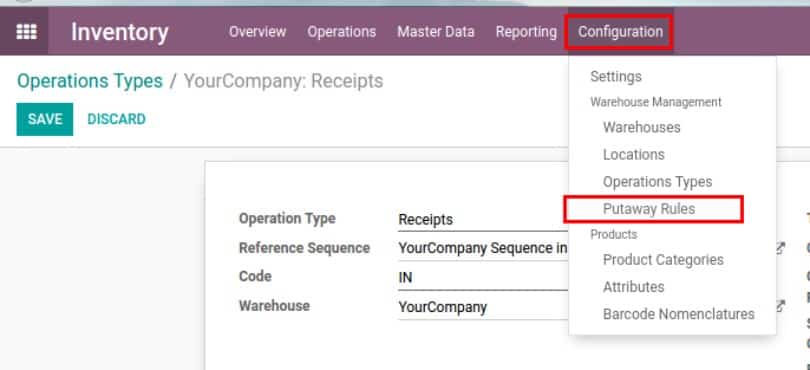
Task: Expand the Reporting menu
Action: tap(526, 32)
